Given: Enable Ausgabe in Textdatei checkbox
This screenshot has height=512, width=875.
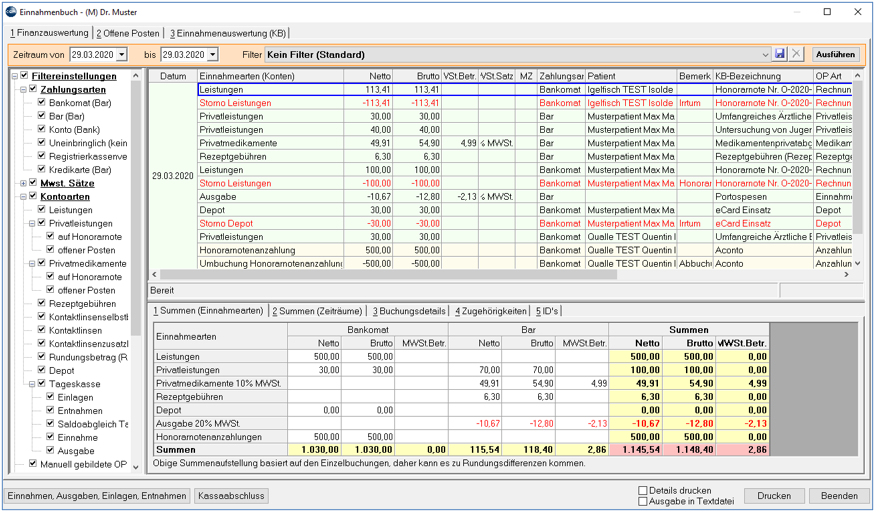Looking at the screenshot, I should (643, 501).
